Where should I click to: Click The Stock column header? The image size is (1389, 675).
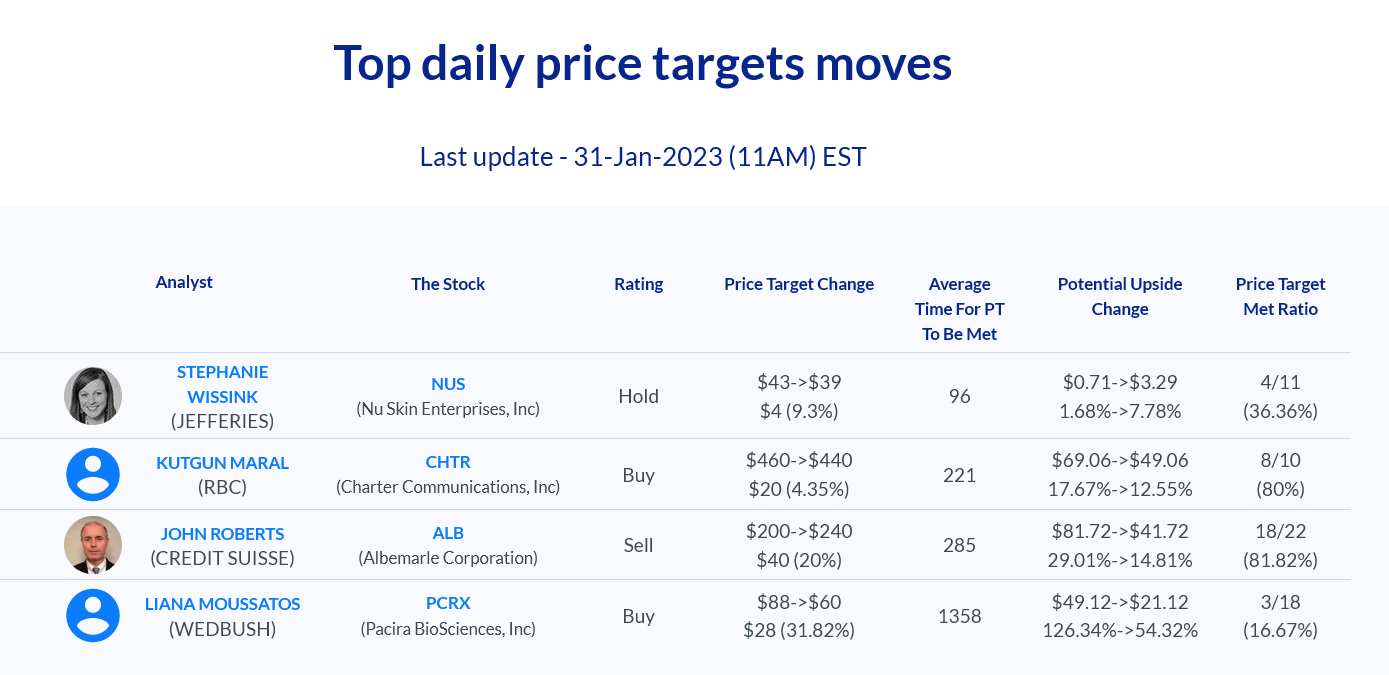pyautogui.click(x=448, y=284)
